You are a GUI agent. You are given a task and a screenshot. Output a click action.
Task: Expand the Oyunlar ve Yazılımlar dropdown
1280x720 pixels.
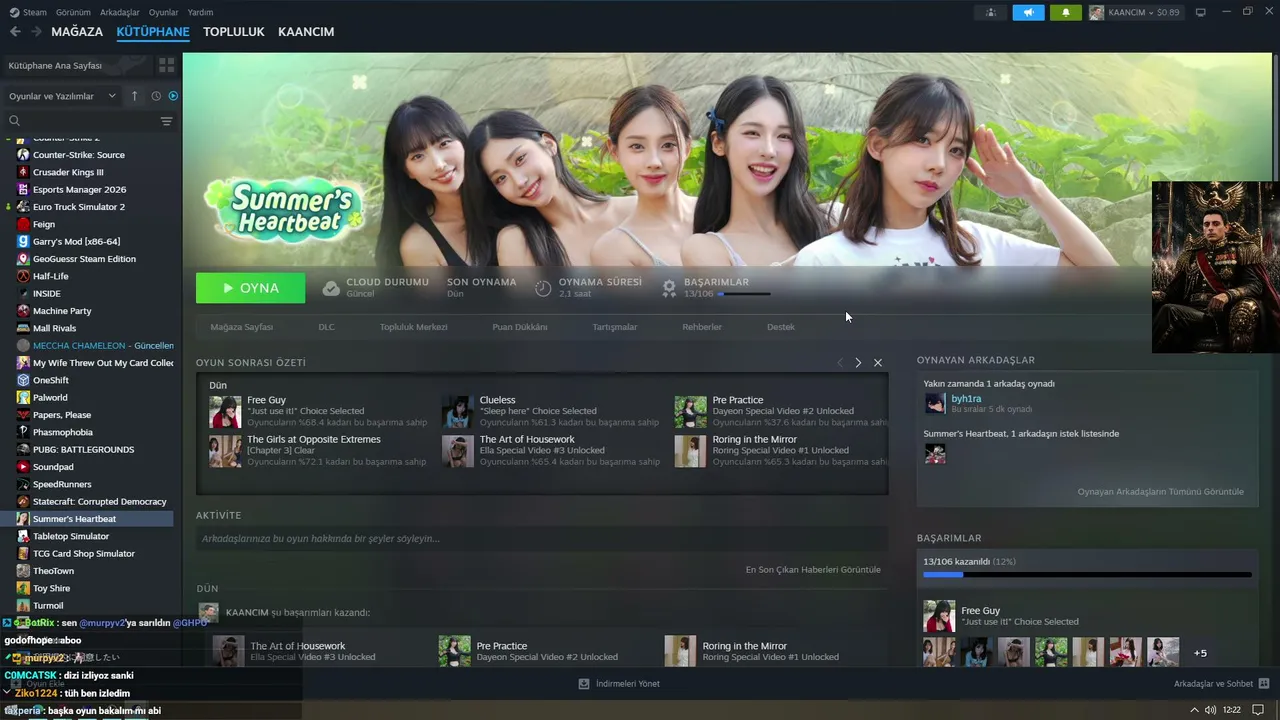[x=62, y=96]
